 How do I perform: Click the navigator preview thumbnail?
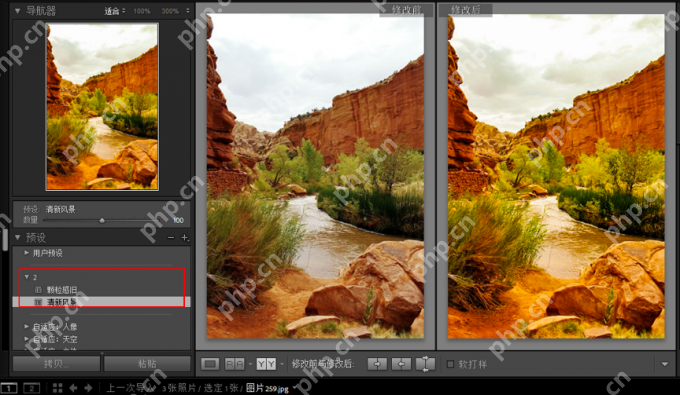pos(102,107)
